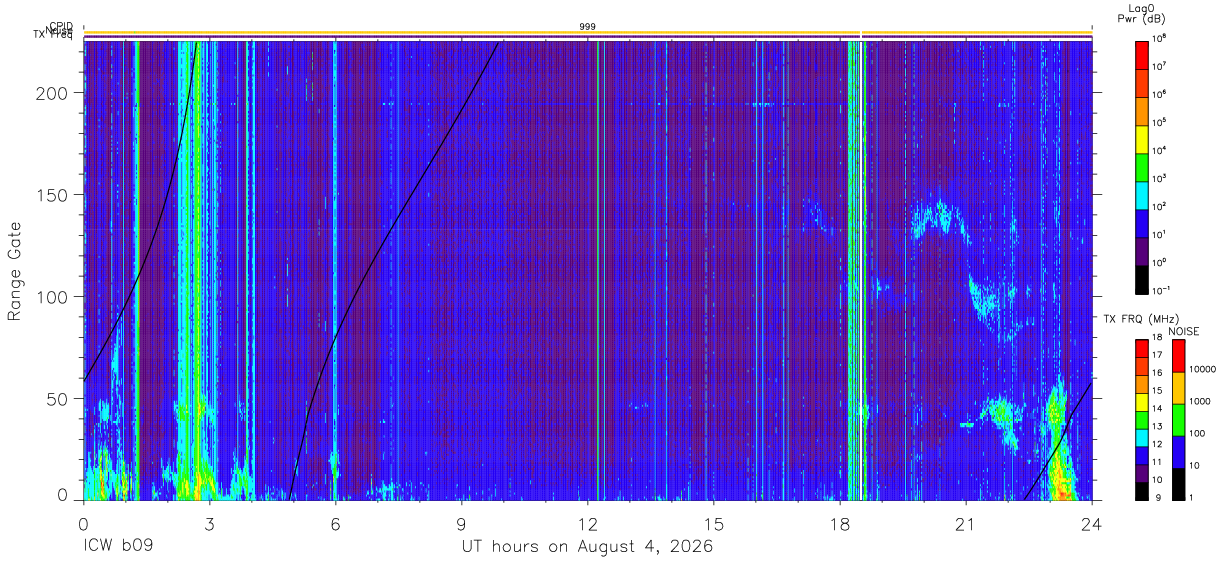Click the black band of NOISE colorbar
This screenshot has width=1228, height=567.
[x=1179, y=484]
